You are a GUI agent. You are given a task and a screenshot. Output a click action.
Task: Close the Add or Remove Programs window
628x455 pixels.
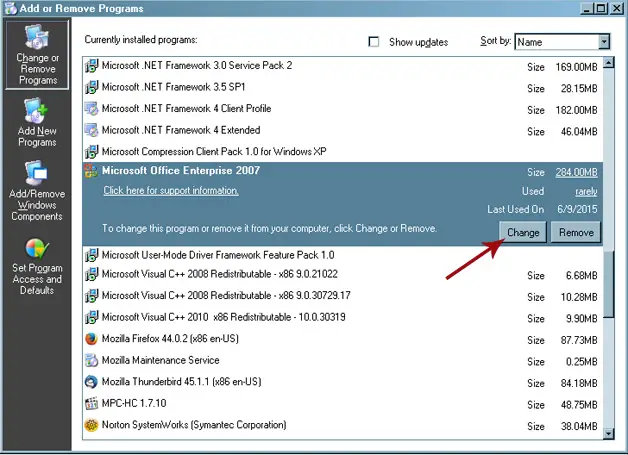click(x=616, y=8)
